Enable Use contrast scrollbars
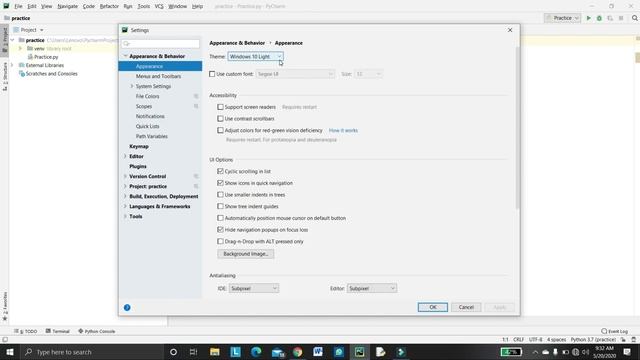 click(x=220, y=119)
